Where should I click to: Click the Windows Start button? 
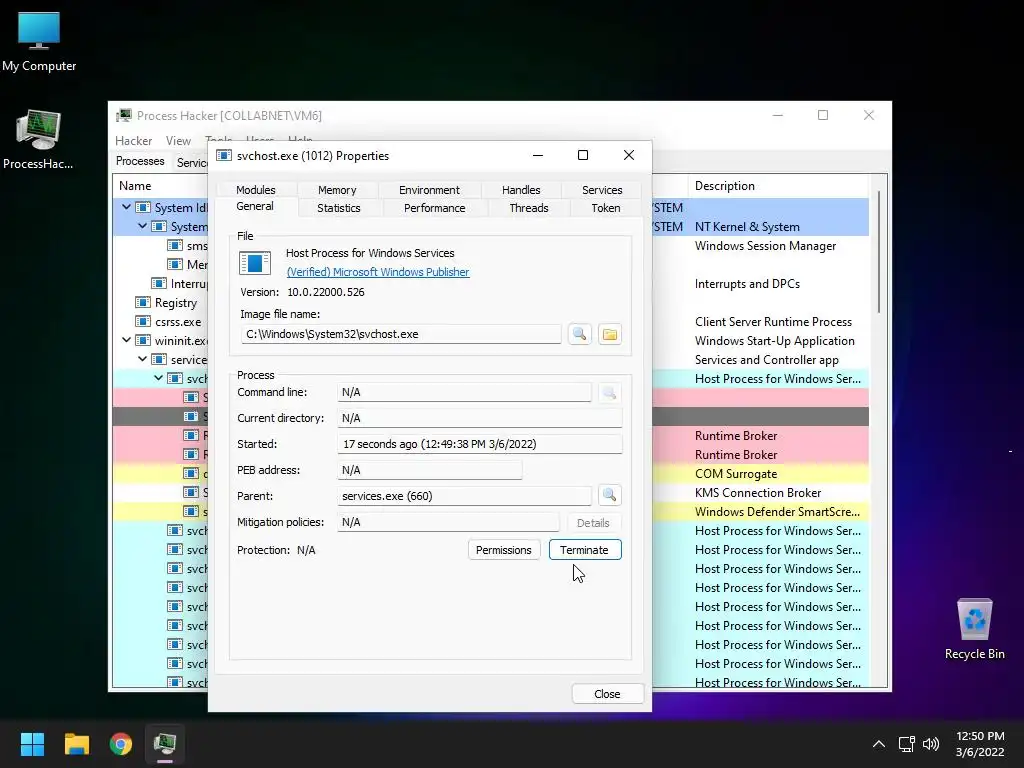pyautogui.click(x=32, y=744)
